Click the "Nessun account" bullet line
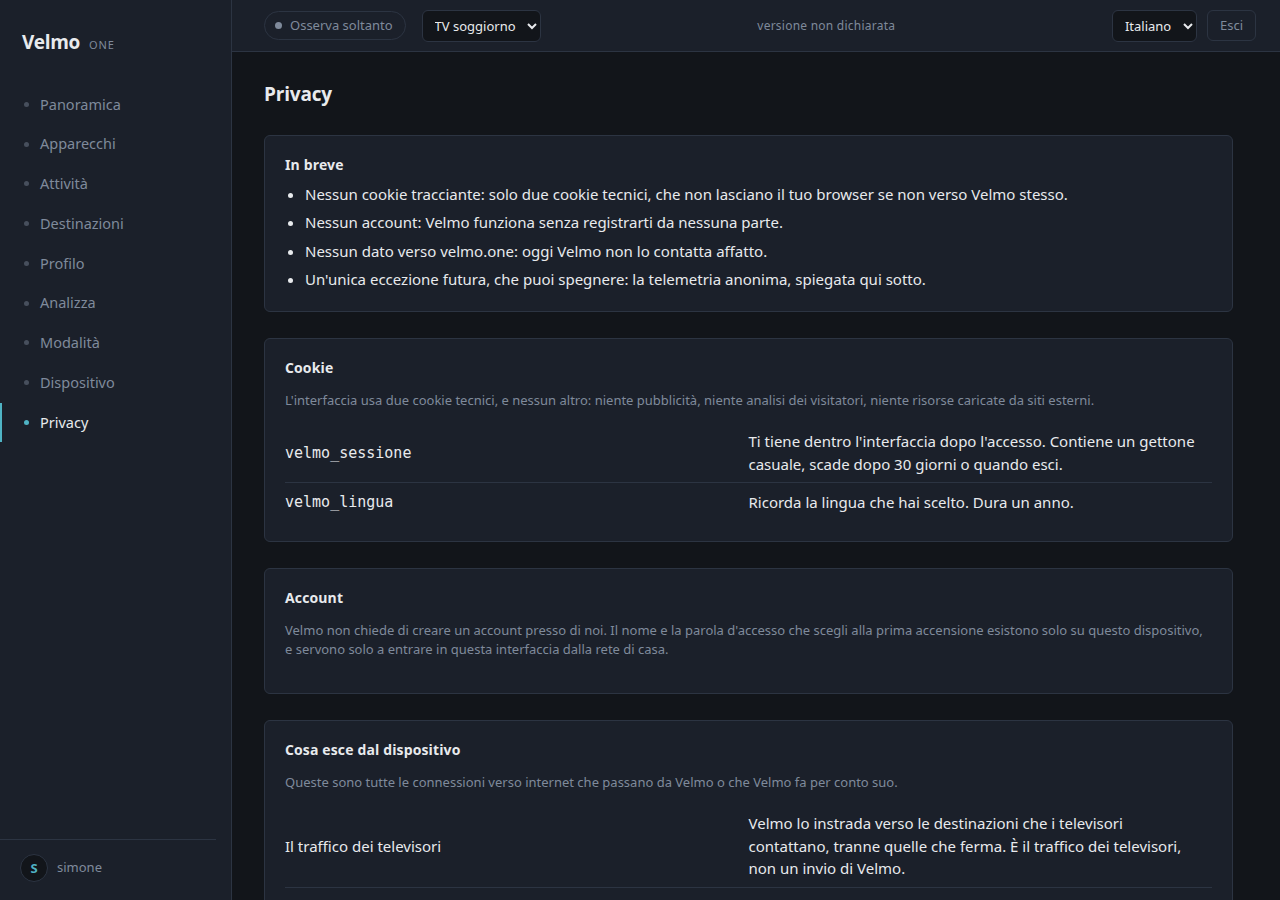The image size is (1280, 900). tap(544, 223)
